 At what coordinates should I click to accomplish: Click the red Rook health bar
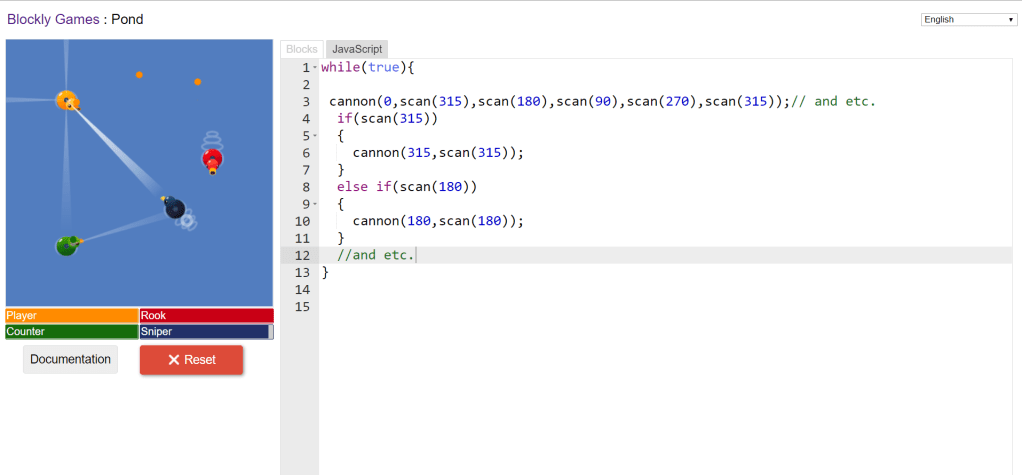click(x=206, y=316)
